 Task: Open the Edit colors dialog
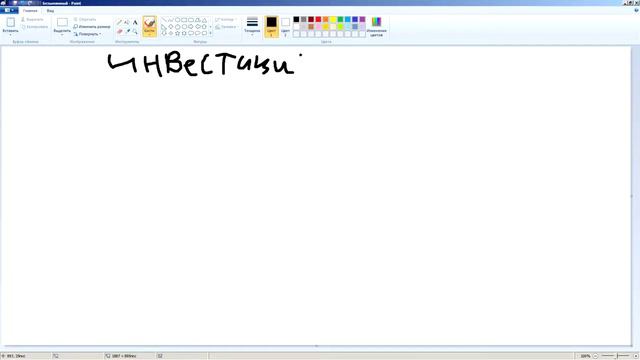pyautogui.click(x=376, y=27)
